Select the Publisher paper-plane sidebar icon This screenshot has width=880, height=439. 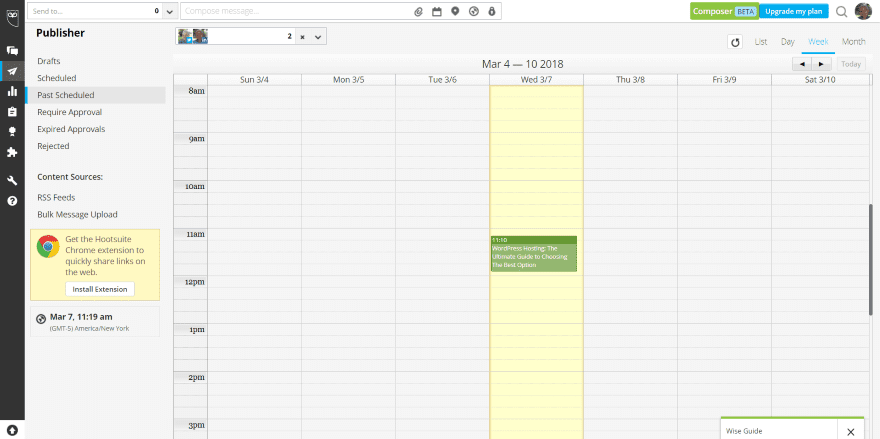pos(12,71)
